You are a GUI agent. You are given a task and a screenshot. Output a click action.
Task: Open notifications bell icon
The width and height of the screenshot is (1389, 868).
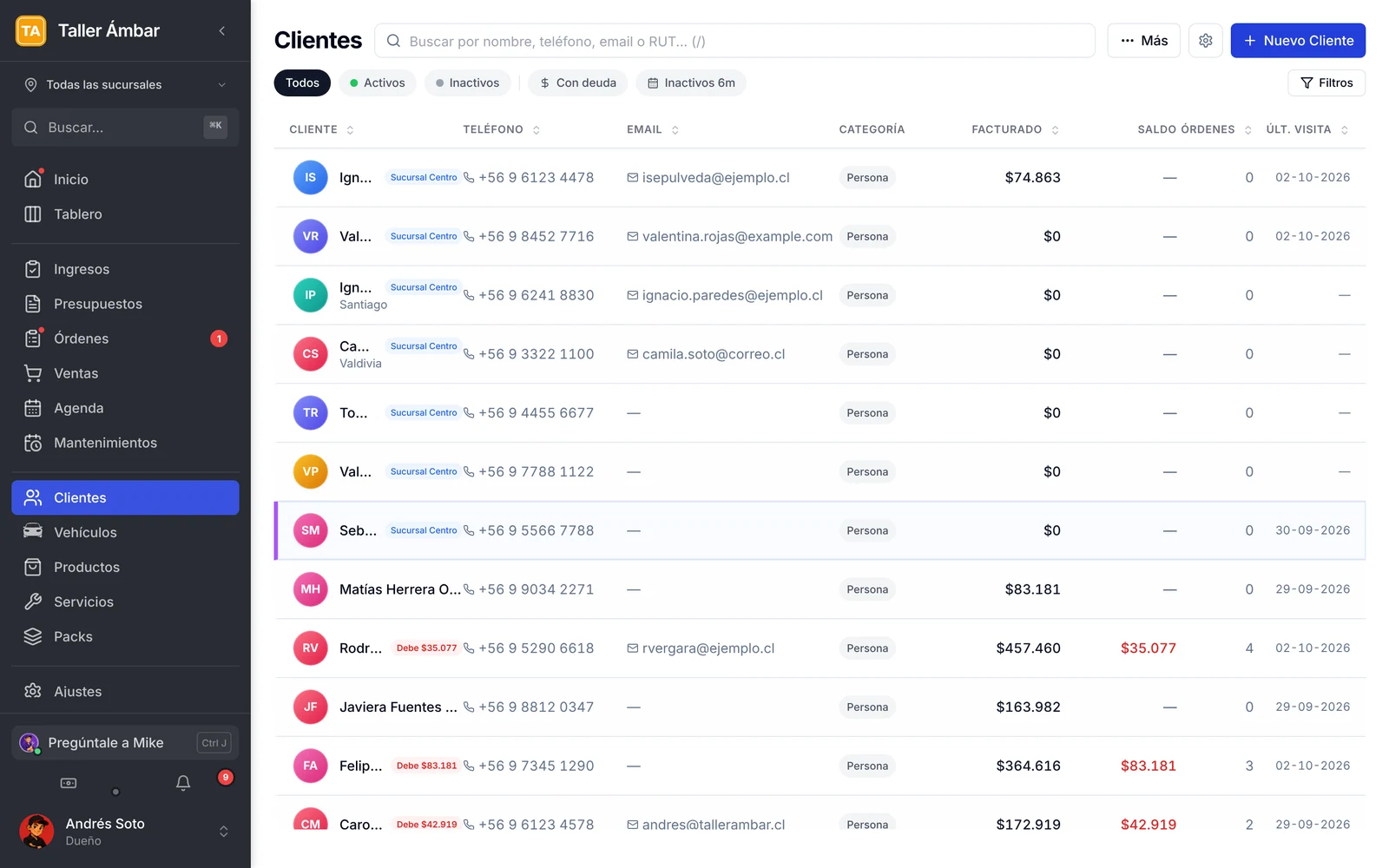[x=183, y=783]
